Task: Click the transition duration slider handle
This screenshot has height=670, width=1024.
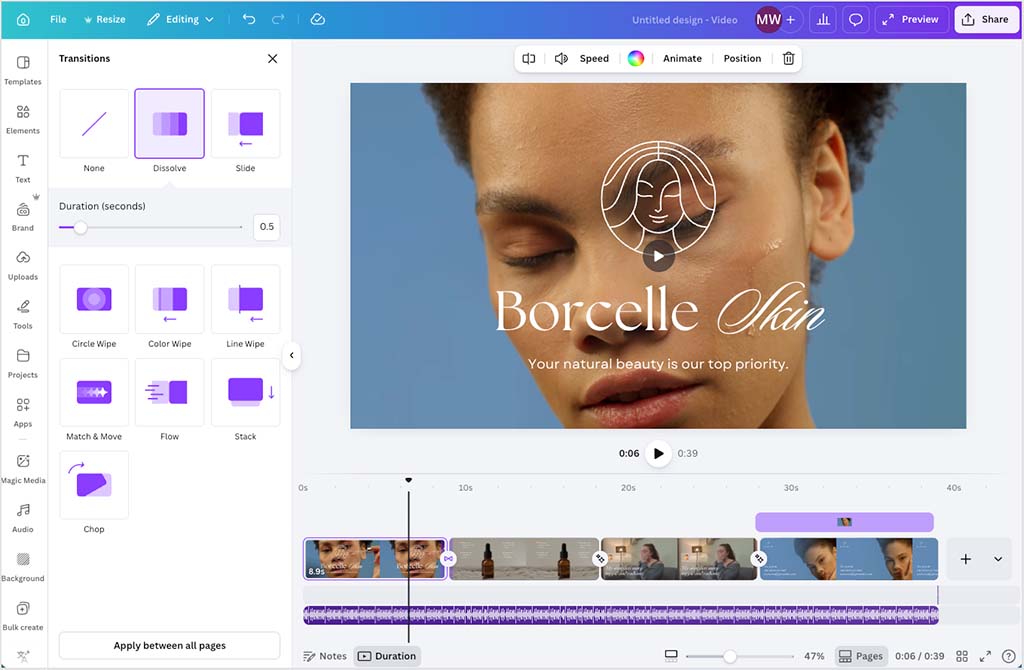Action: 80,227
